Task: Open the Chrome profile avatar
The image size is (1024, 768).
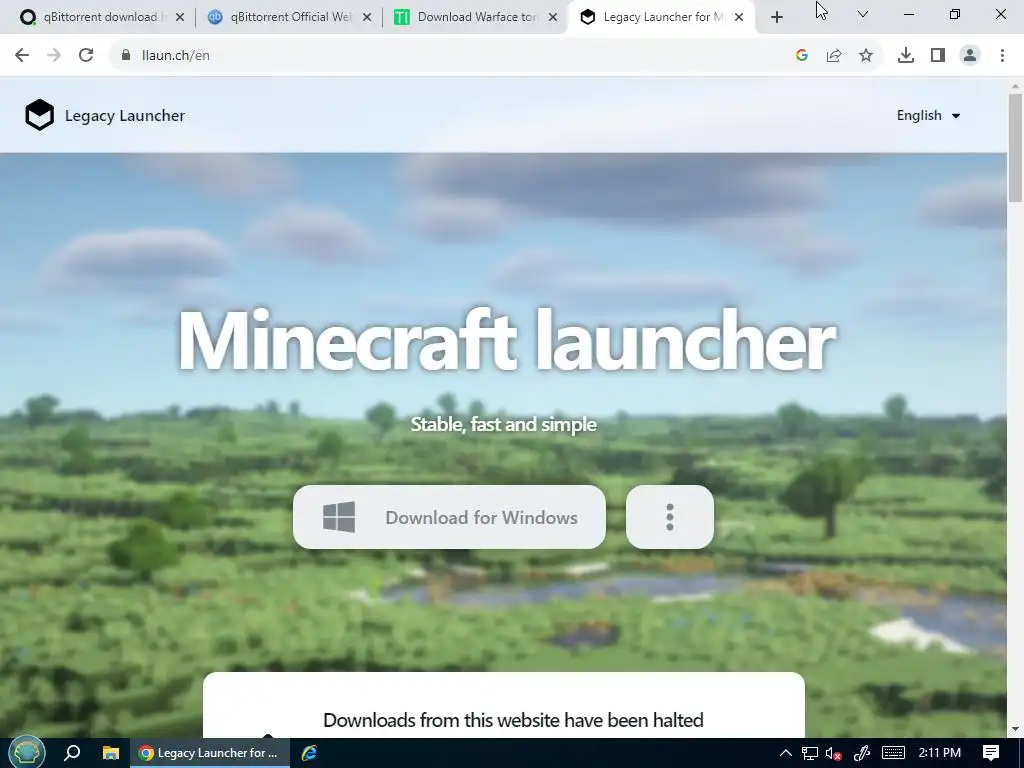Action: click(970, 56)
